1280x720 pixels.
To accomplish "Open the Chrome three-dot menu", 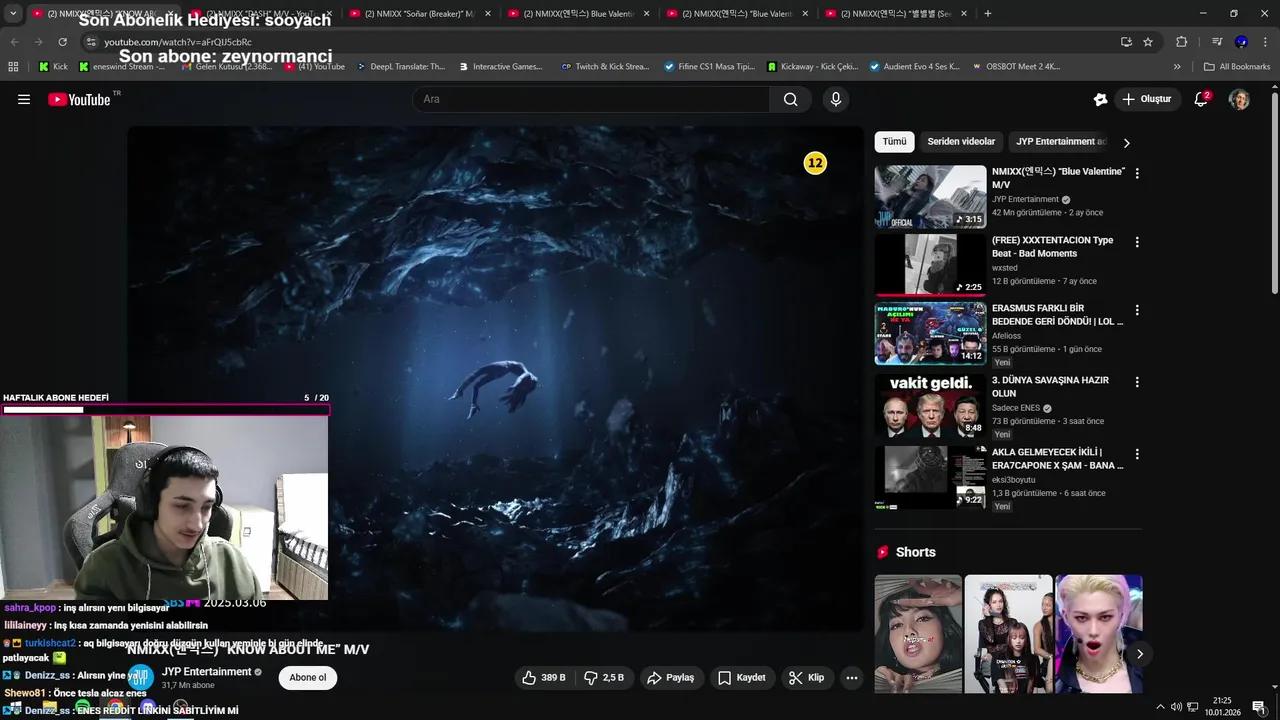I will (1264, 42).
